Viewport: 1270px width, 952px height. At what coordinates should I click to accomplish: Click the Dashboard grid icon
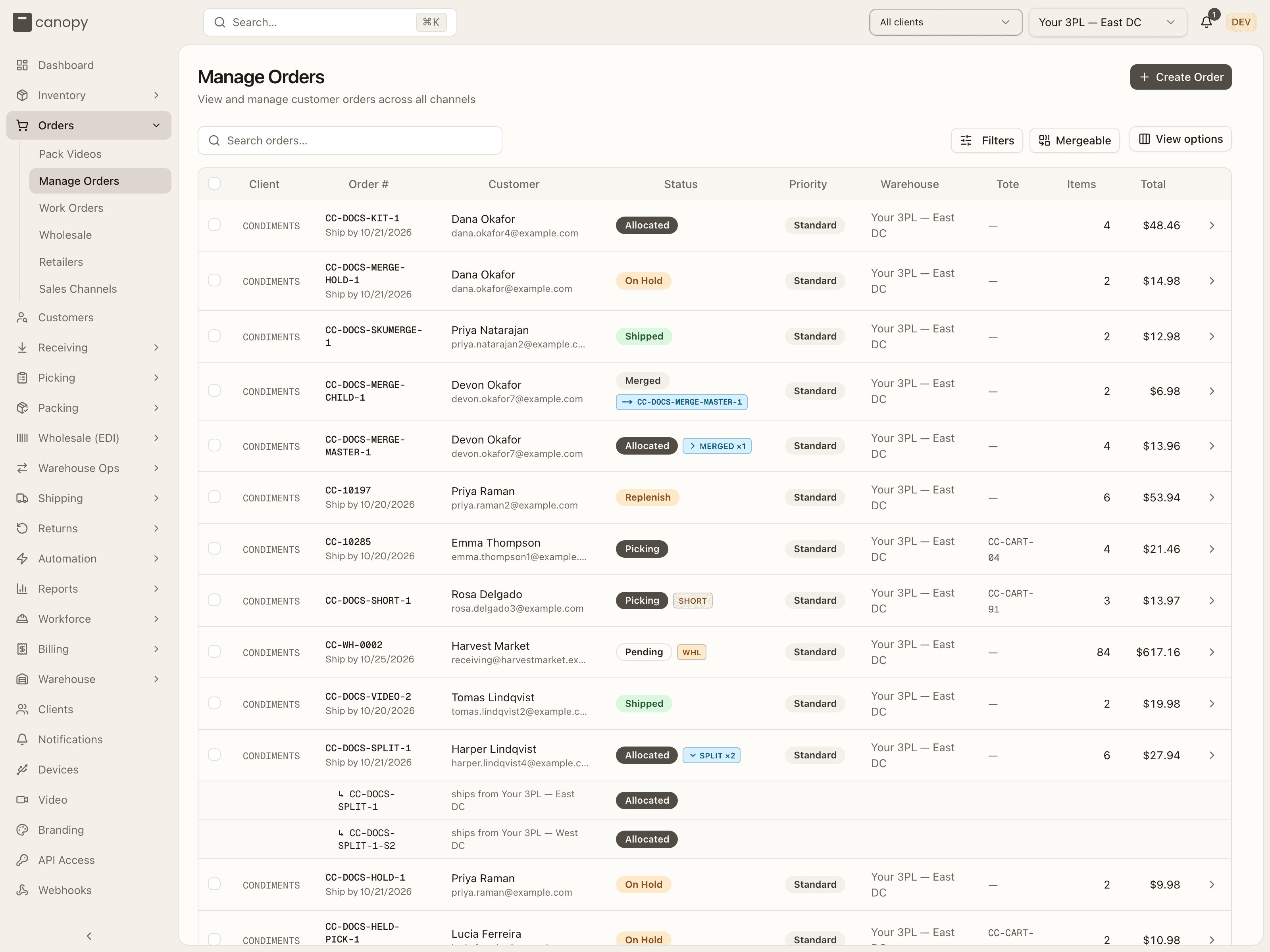22,65
